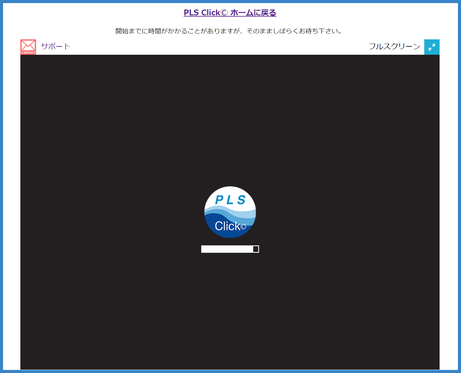Click the red Contact envelope icon

pos(28,47)
